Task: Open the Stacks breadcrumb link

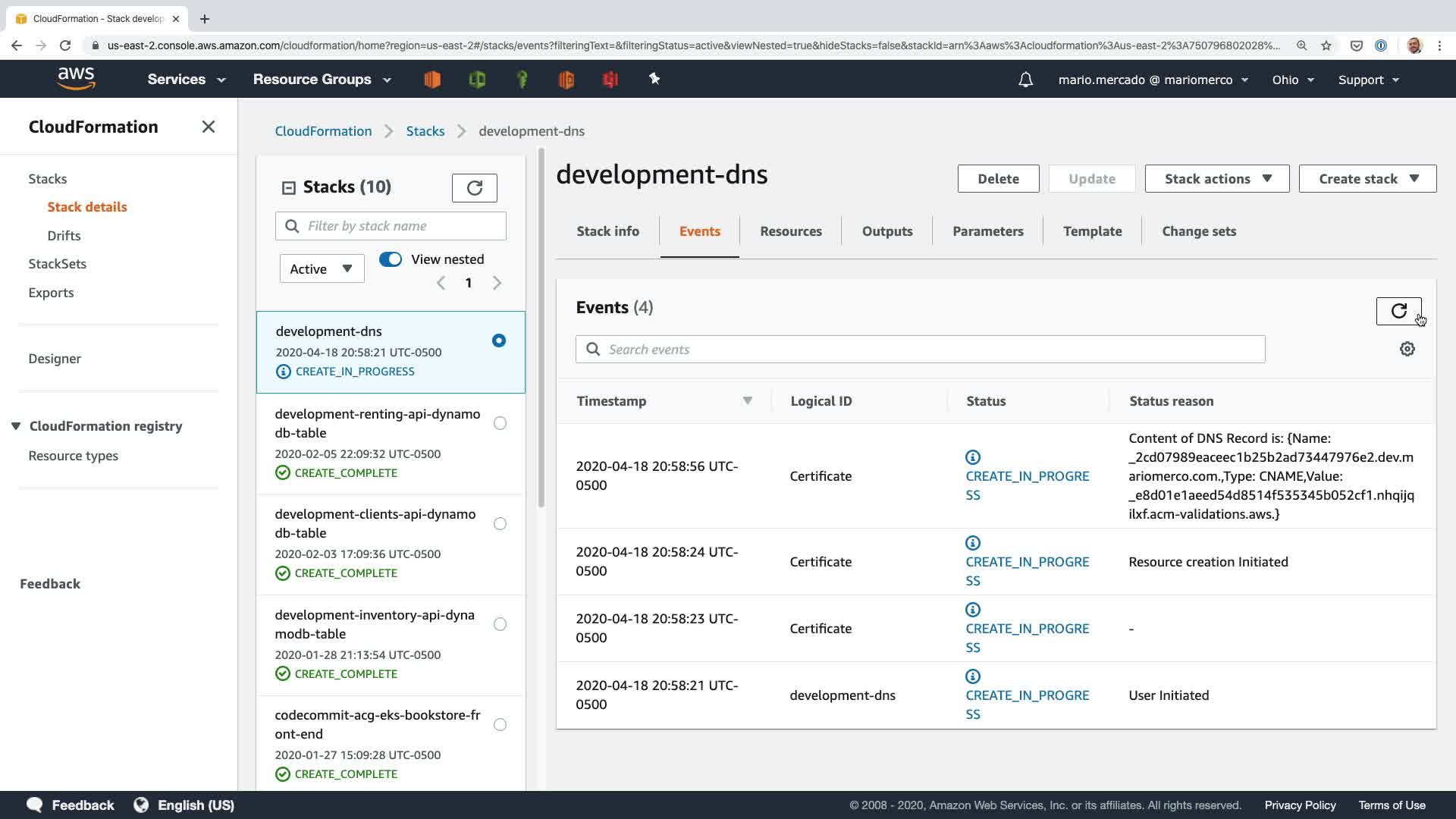Action: [x=425, y=131]
